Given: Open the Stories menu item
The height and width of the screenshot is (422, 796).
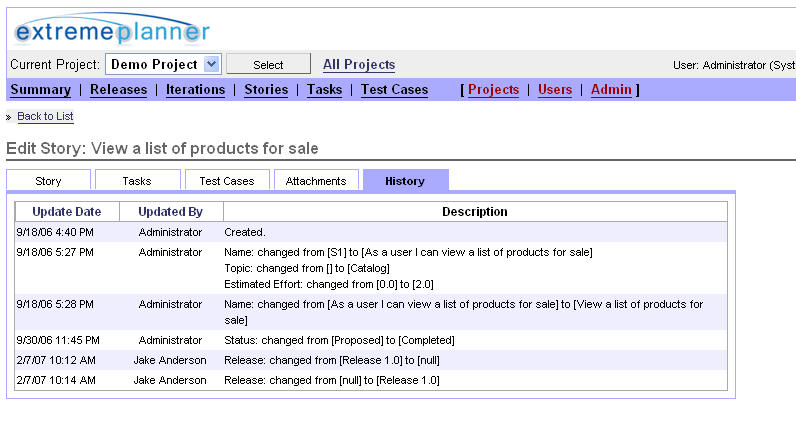Looking at the screenshot, I should 266,90.
